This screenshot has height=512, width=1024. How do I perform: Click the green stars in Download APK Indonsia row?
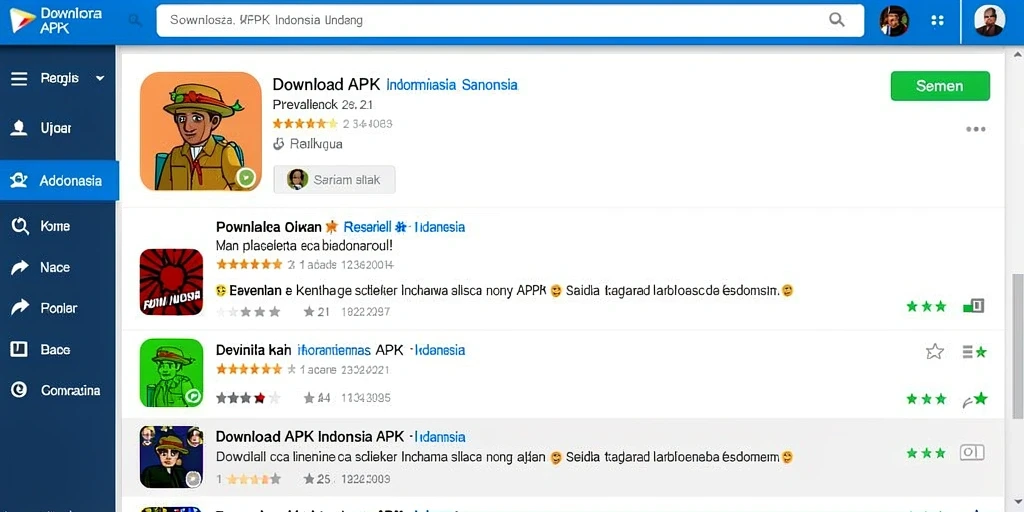(926, 453)
